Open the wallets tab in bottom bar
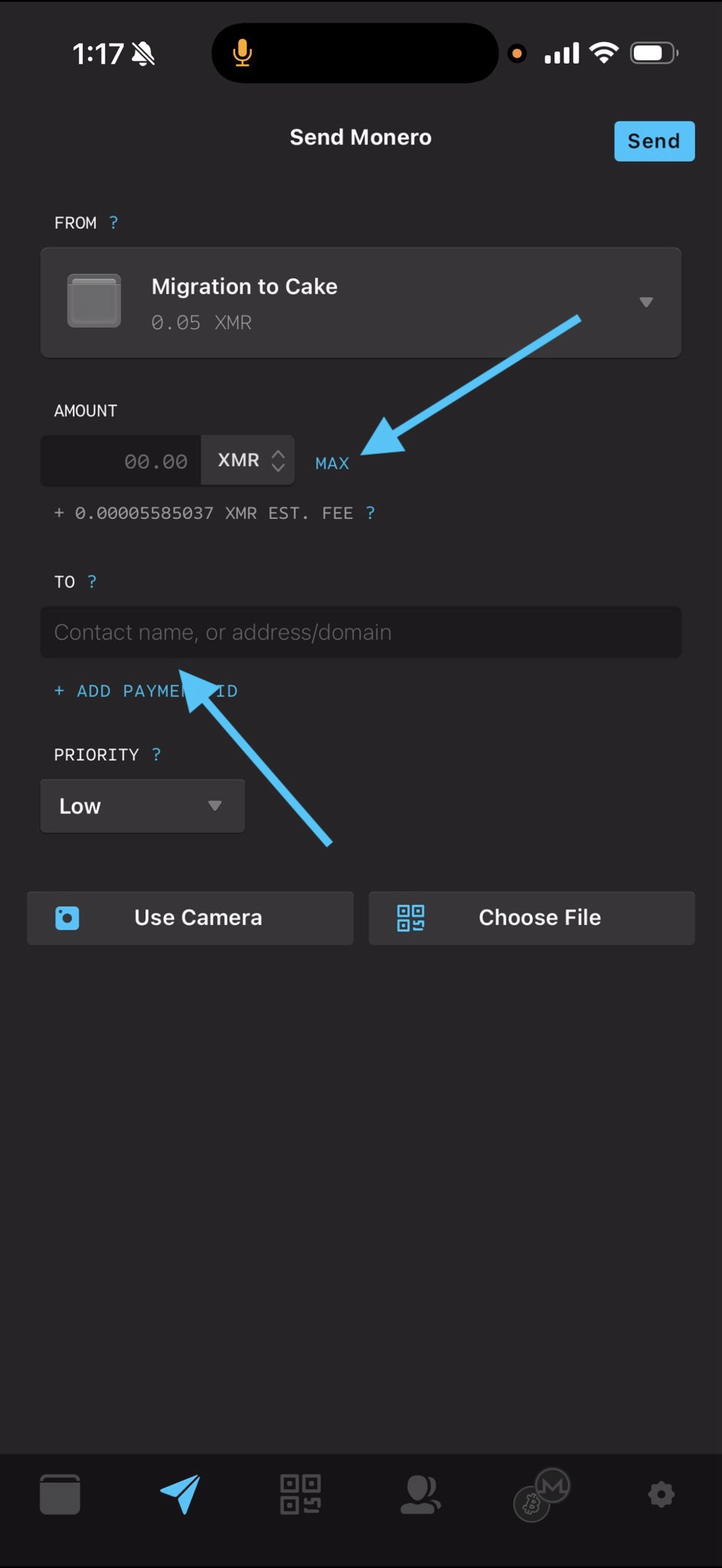Viewport: 722px width, 1568px height. (60, 1494)
